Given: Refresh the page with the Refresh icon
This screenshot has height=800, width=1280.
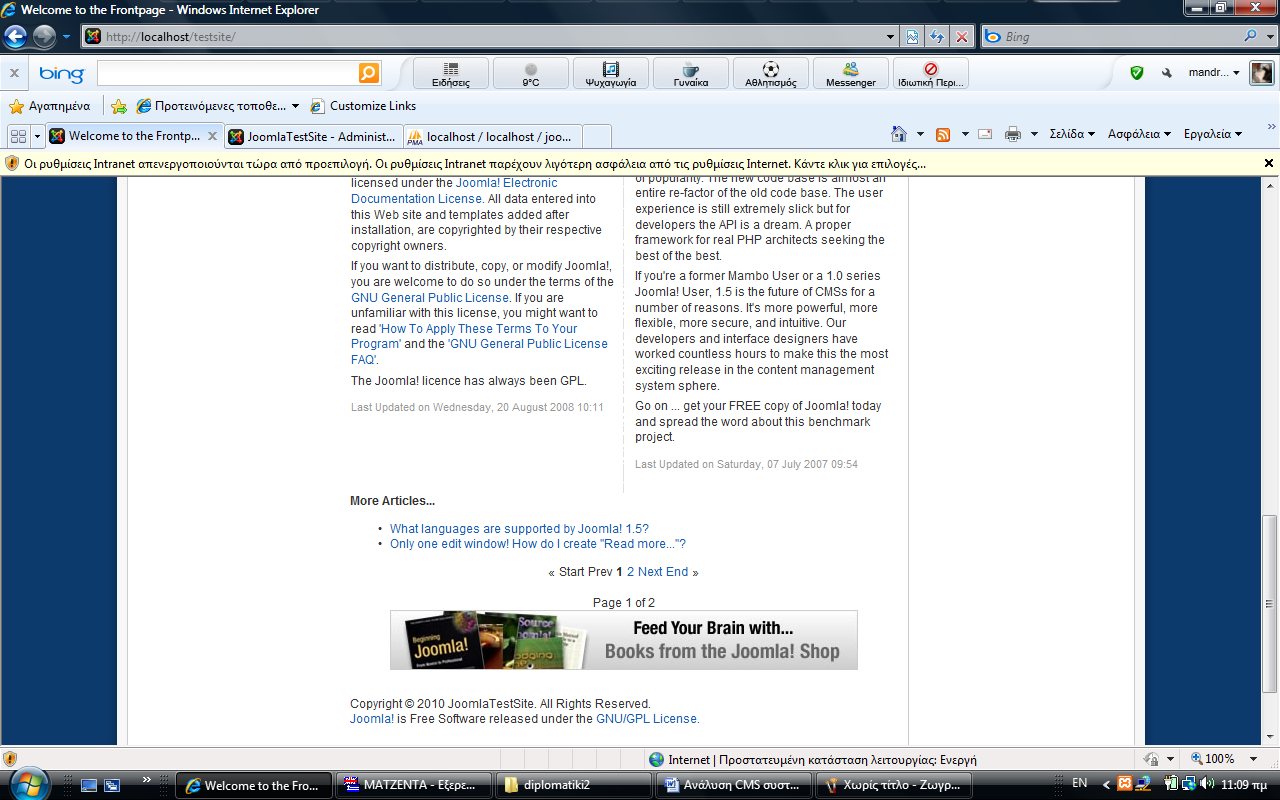Looking at the screenshot, I should pos(937,37).
